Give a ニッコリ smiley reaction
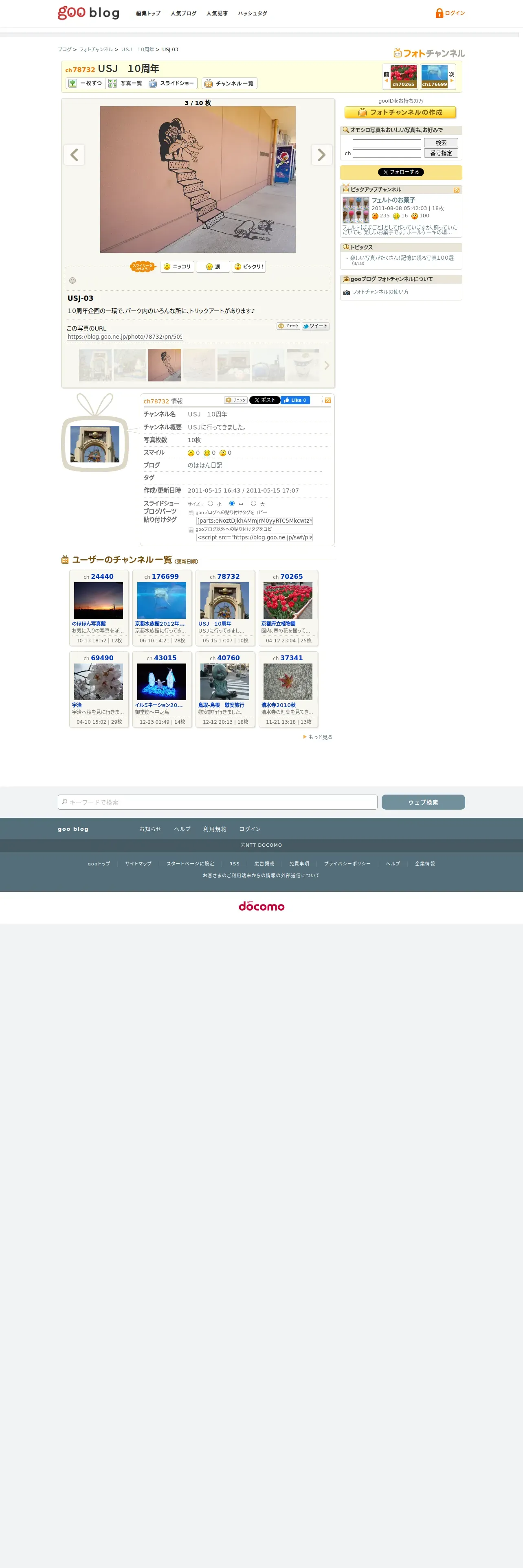Screen dimensions: 523x1568 coord(177,267)
